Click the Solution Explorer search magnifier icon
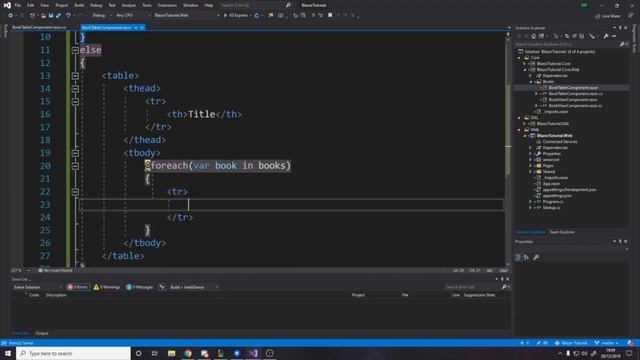This screenshot has height=360, width=640. click(622, 44)
